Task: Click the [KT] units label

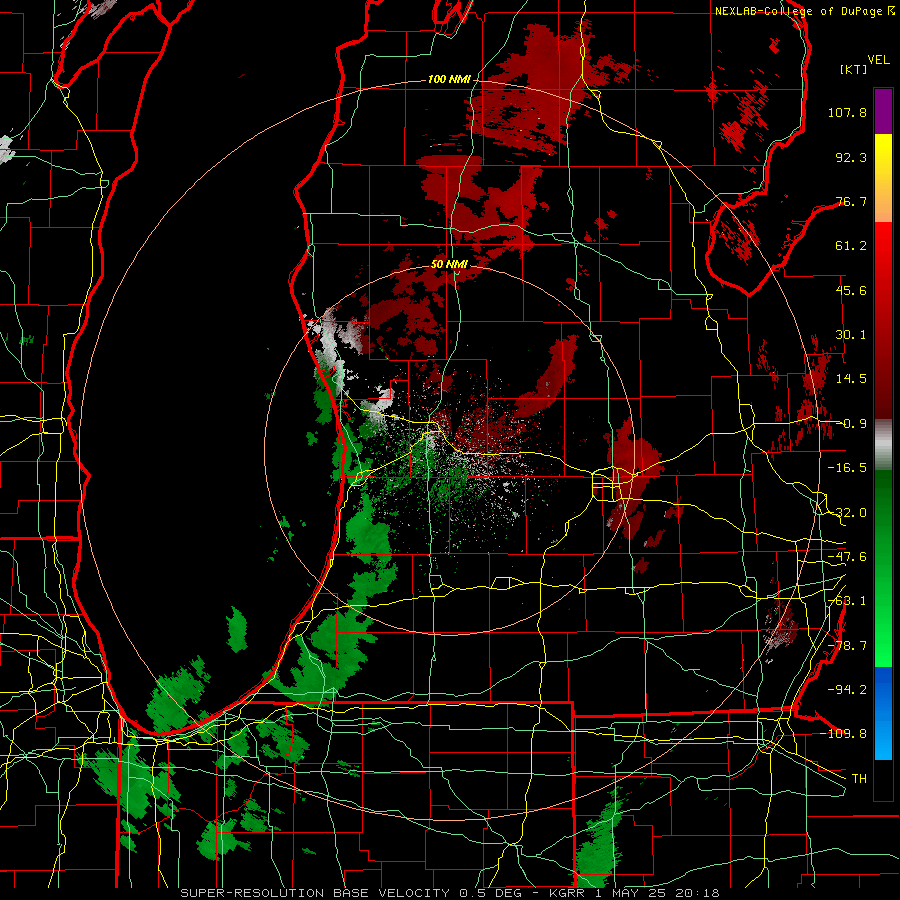Action: click(853, 69)
